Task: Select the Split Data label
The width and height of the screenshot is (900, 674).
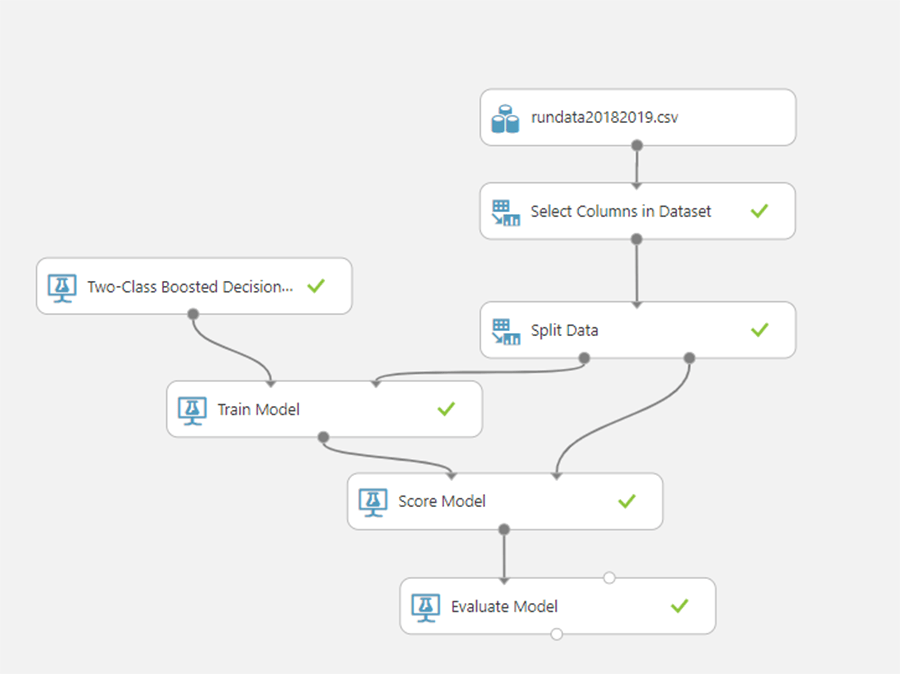Action: click(x=564, y=330)
